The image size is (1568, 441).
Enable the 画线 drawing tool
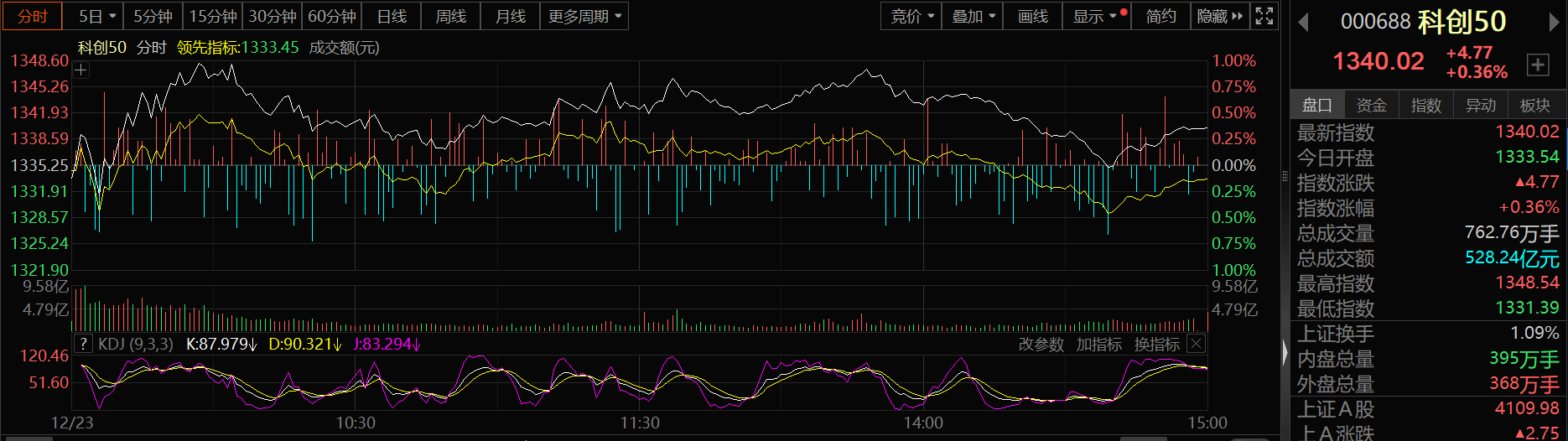1032,16
